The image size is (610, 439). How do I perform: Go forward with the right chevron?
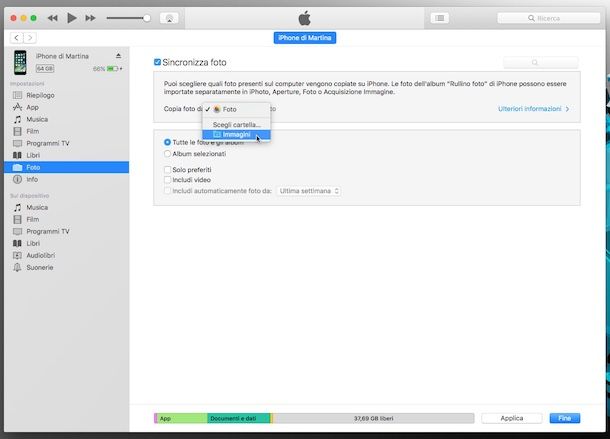point(30,38)
